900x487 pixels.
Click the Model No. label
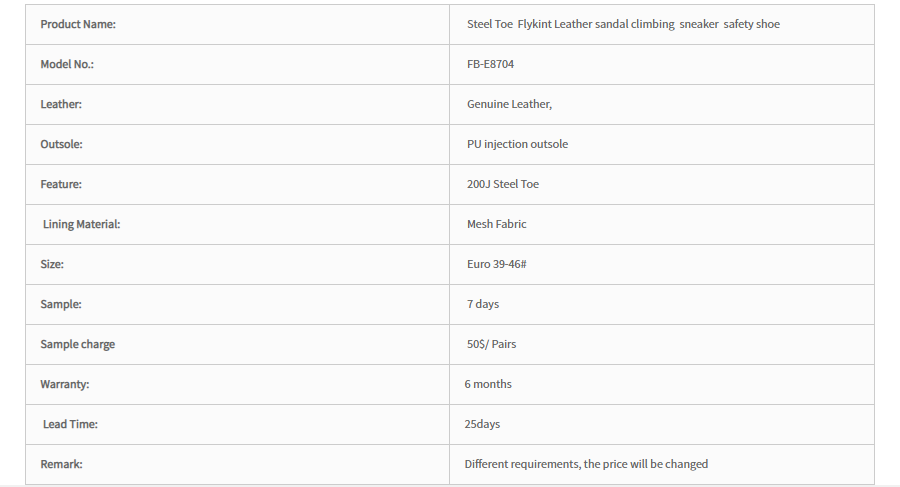(67, 64)
